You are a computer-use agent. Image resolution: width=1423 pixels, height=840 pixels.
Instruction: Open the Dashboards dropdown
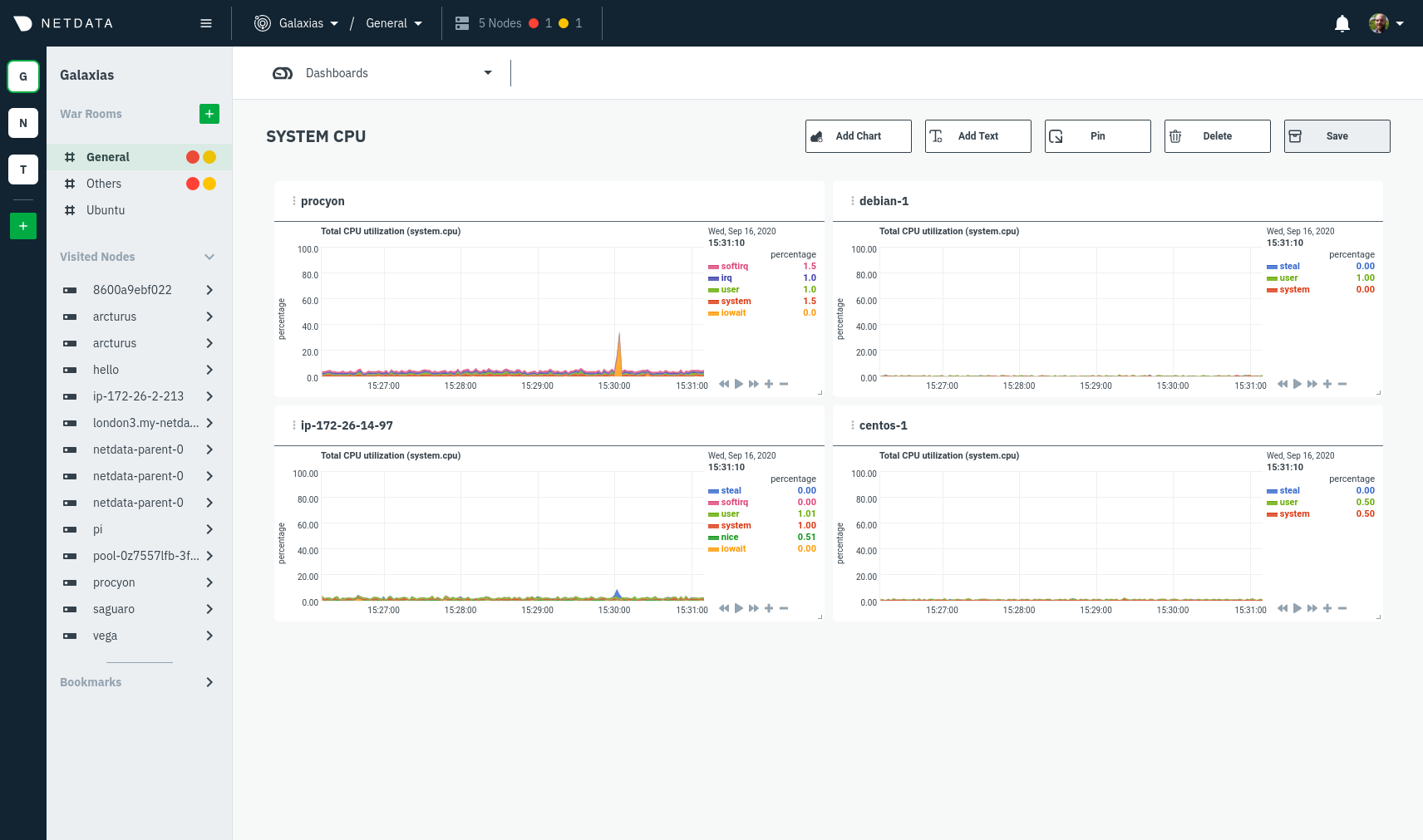tap(382, 73)
